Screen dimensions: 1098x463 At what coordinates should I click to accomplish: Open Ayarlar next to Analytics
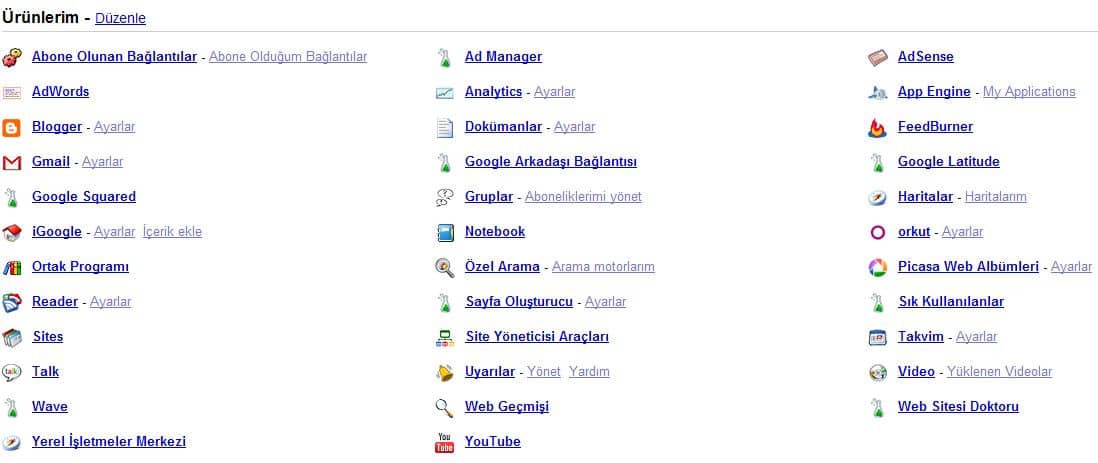coord(555,92)
